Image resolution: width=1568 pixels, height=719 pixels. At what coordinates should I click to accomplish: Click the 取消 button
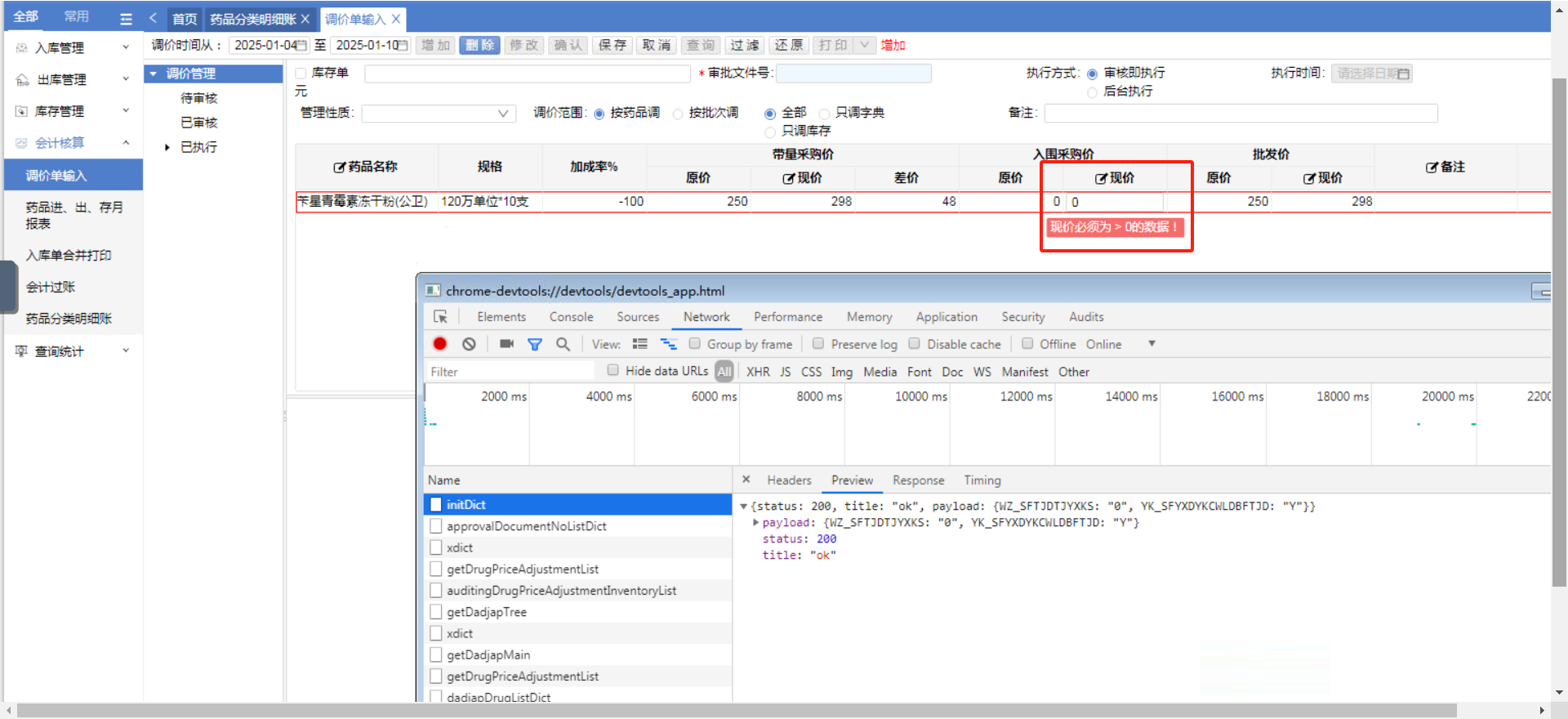(x=657, y=45)
